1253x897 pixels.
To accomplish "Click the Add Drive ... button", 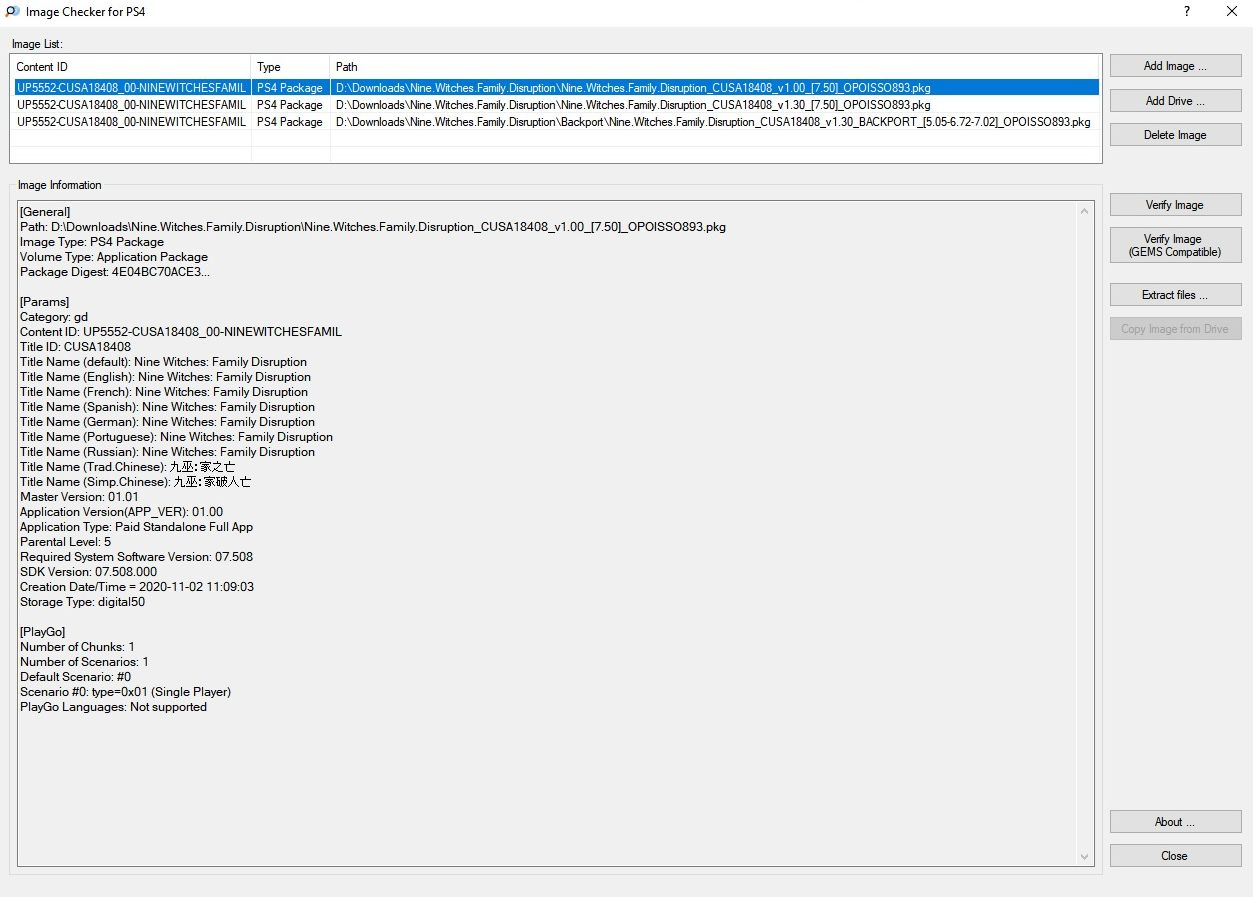I will 1175,101.
